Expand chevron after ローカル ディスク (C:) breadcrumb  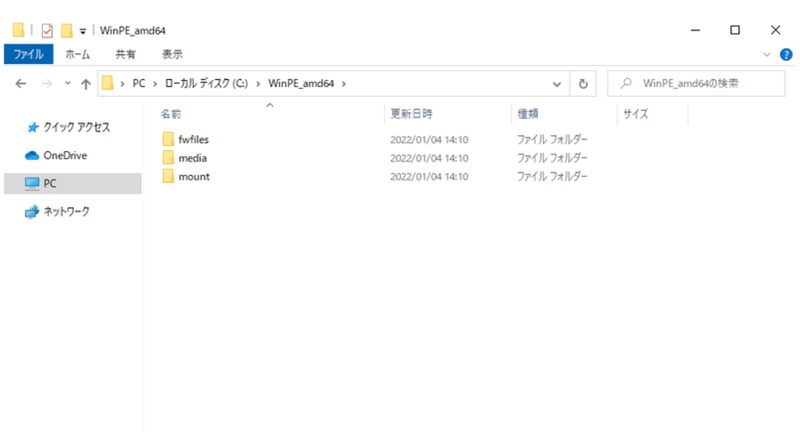point(258,84)
